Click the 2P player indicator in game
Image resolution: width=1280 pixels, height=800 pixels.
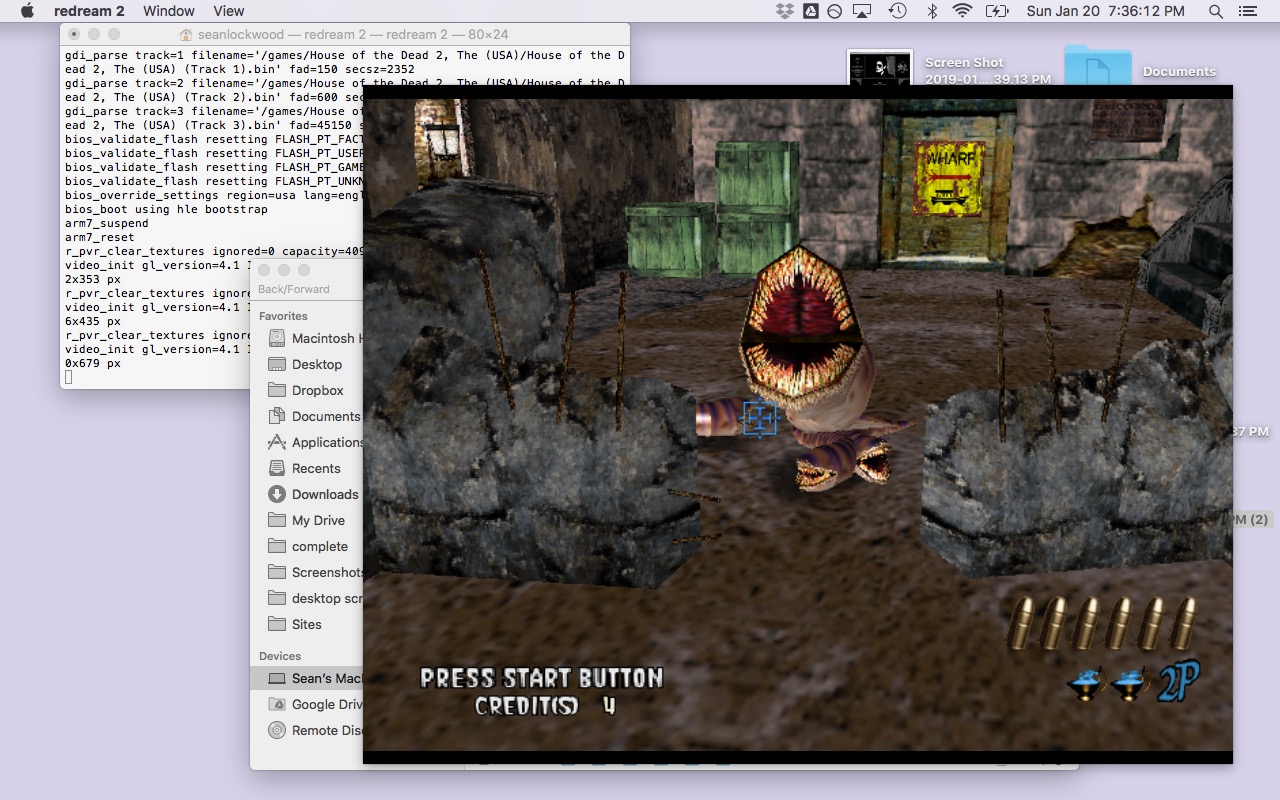[x=1178, y=682]
